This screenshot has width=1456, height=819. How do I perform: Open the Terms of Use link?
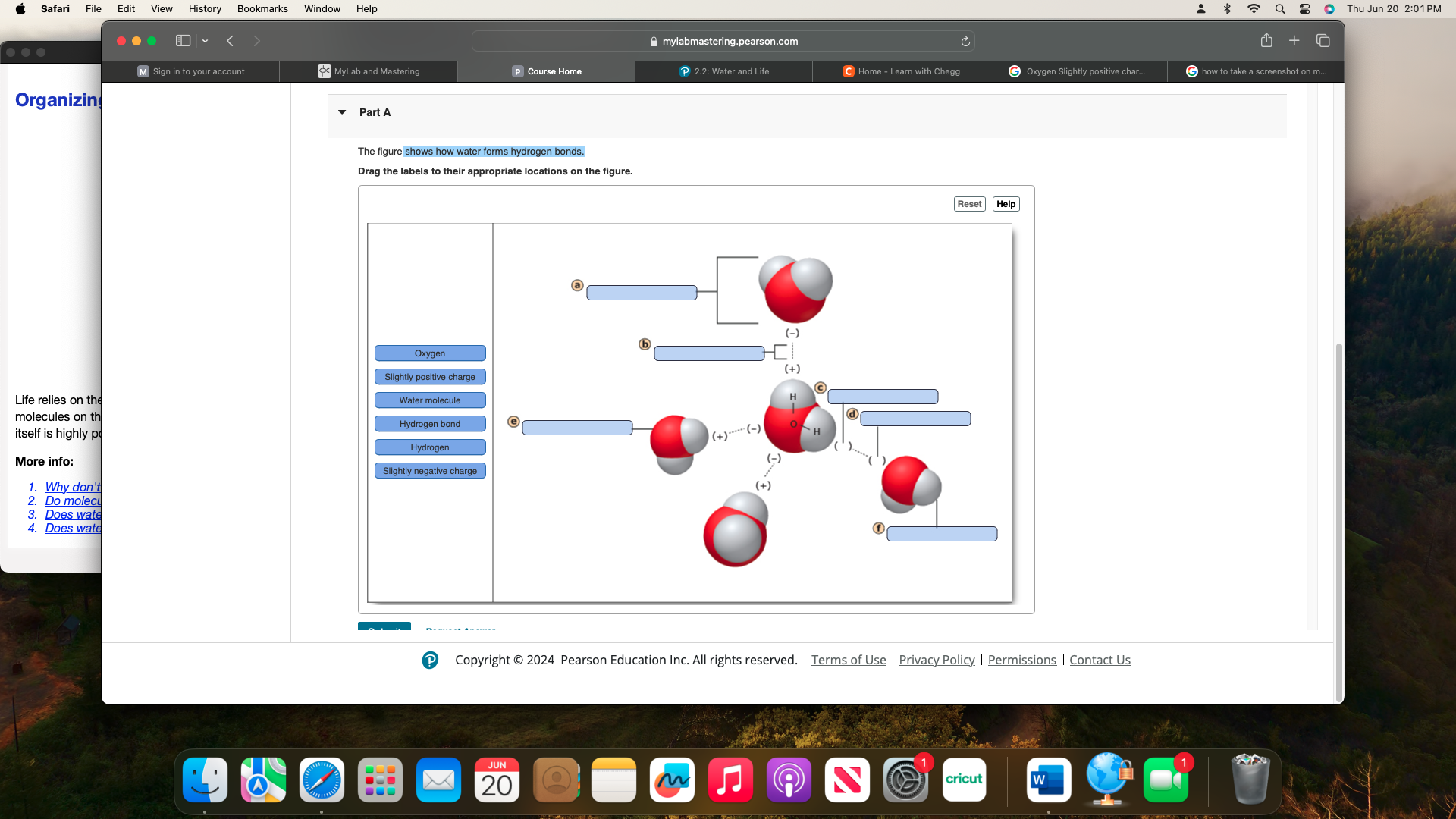[x=848, y=660]
